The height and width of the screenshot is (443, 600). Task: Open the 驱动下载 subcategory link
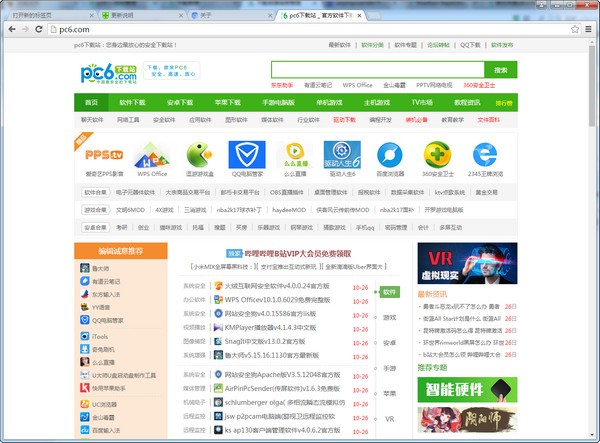tap(344, 120)
